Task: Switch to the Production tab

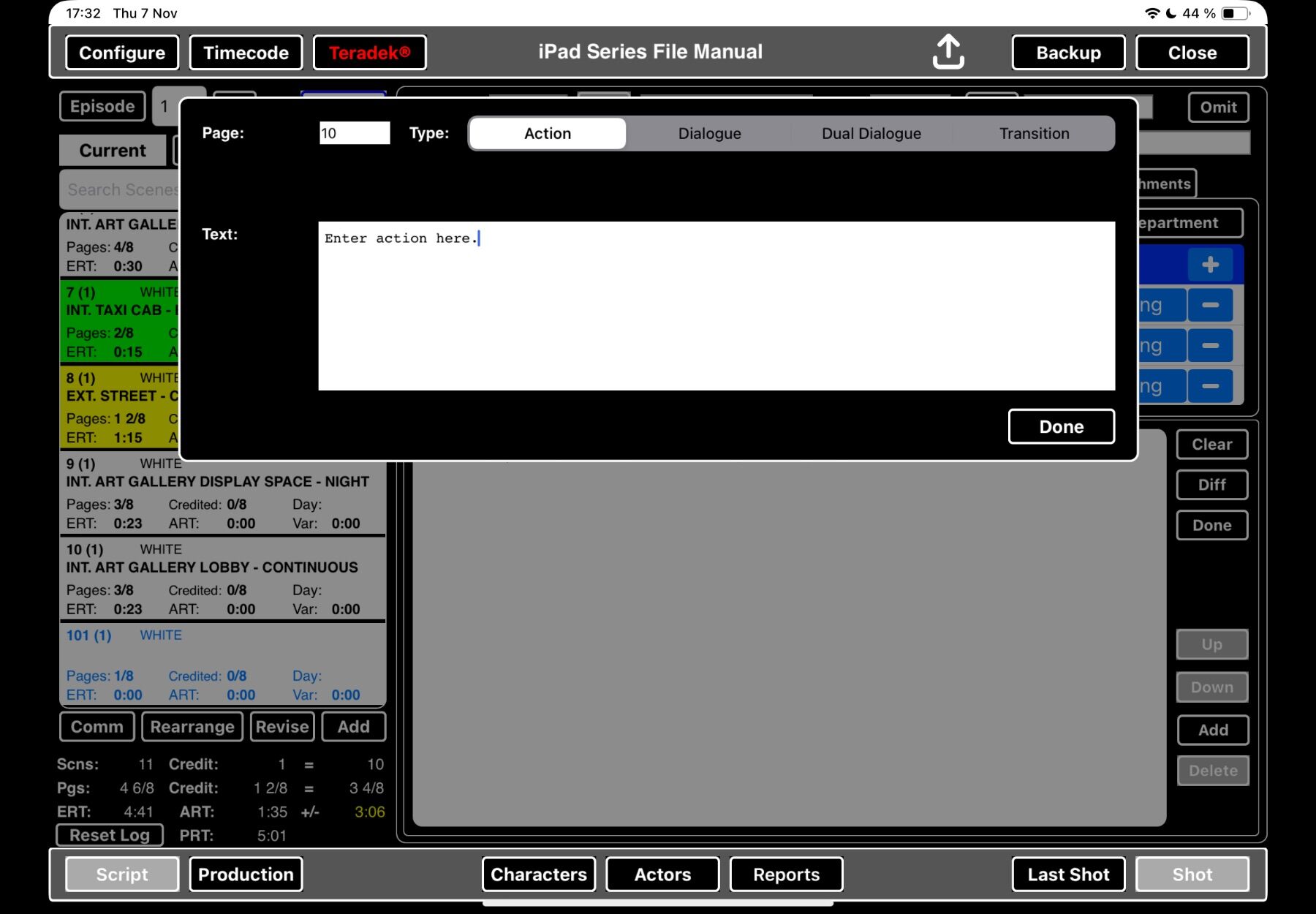Action: pos(246,875)
